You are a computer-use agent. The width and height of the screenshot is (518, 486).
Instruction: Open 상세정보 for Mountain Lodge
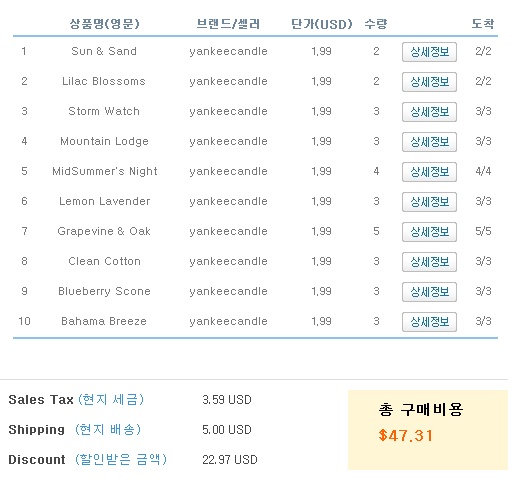point(429,142)
